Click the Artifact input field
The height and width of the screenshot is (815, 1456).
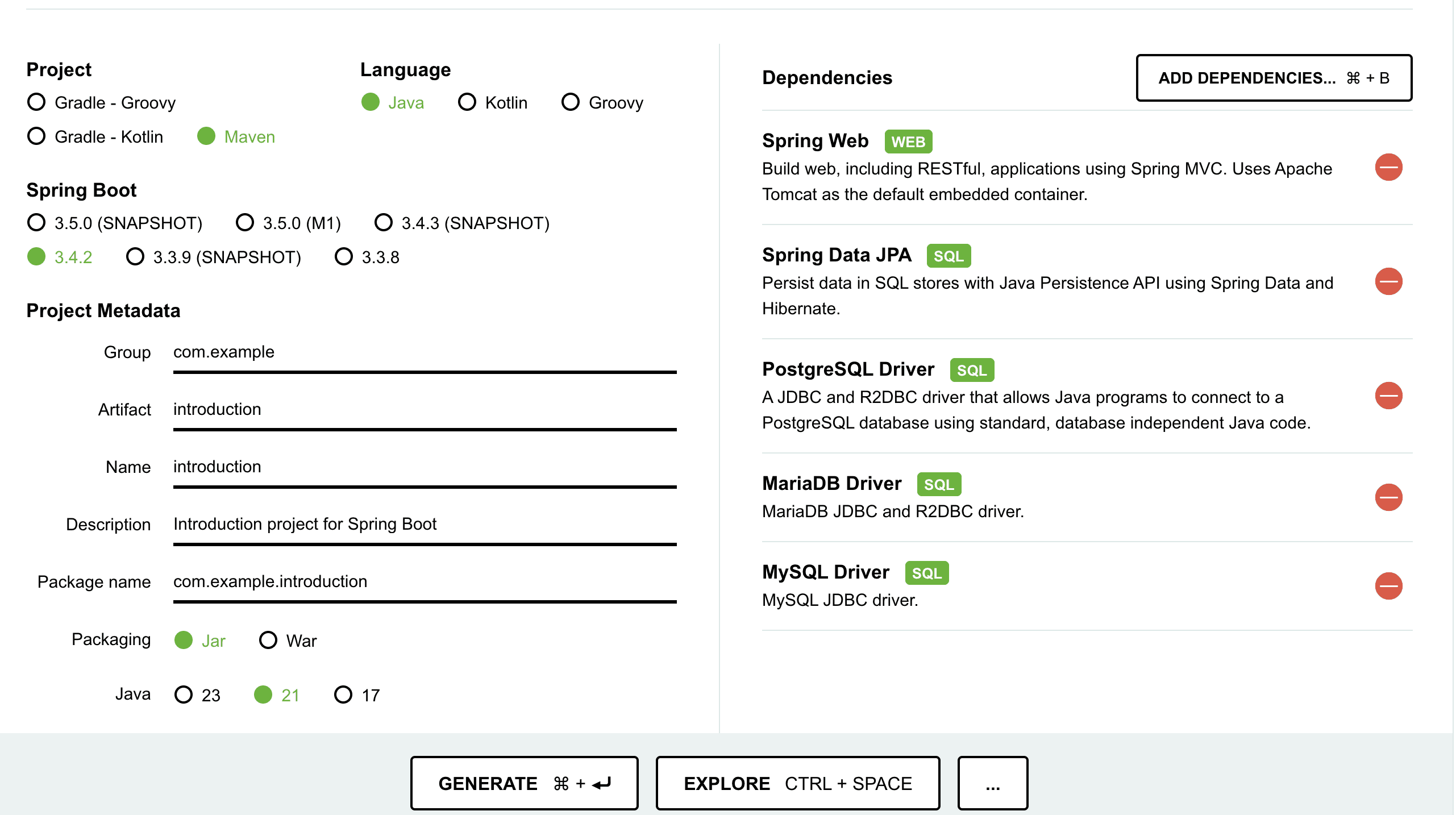(x=425, y=410)
